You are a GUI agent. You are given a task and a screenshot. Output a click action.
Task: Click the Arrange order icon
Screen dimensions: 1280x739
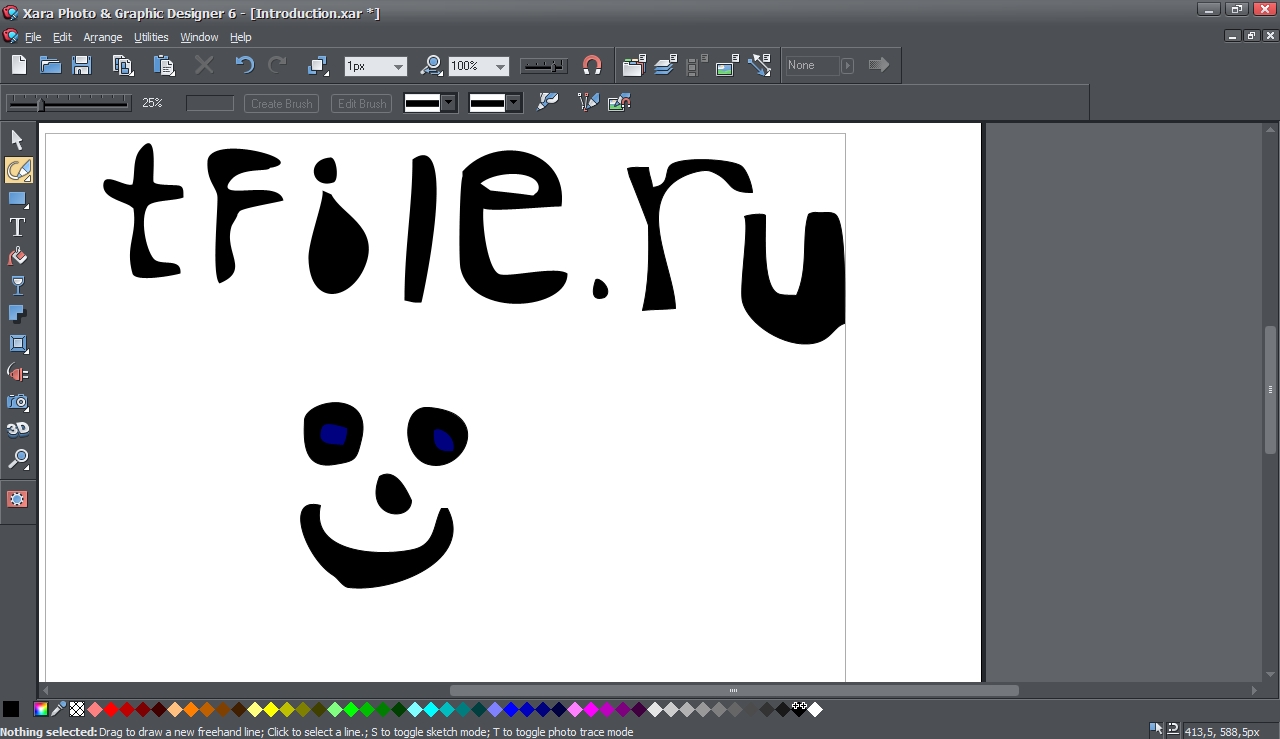coord(318,65)
